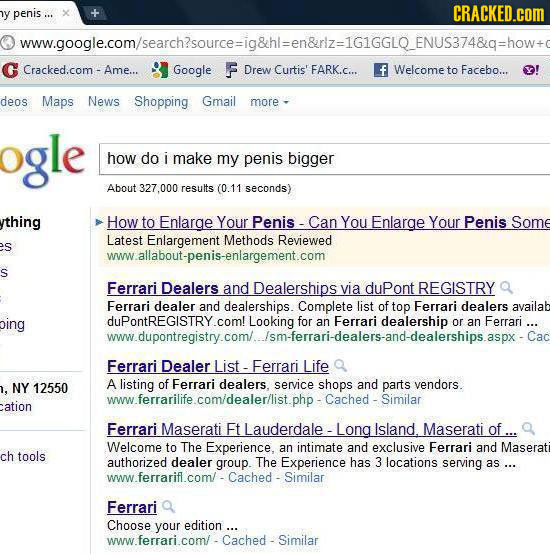This screenshot has width=550, height=554.
Task: Click 'Choose your edition ...' snippet text
Action: [x=172, y=525]
